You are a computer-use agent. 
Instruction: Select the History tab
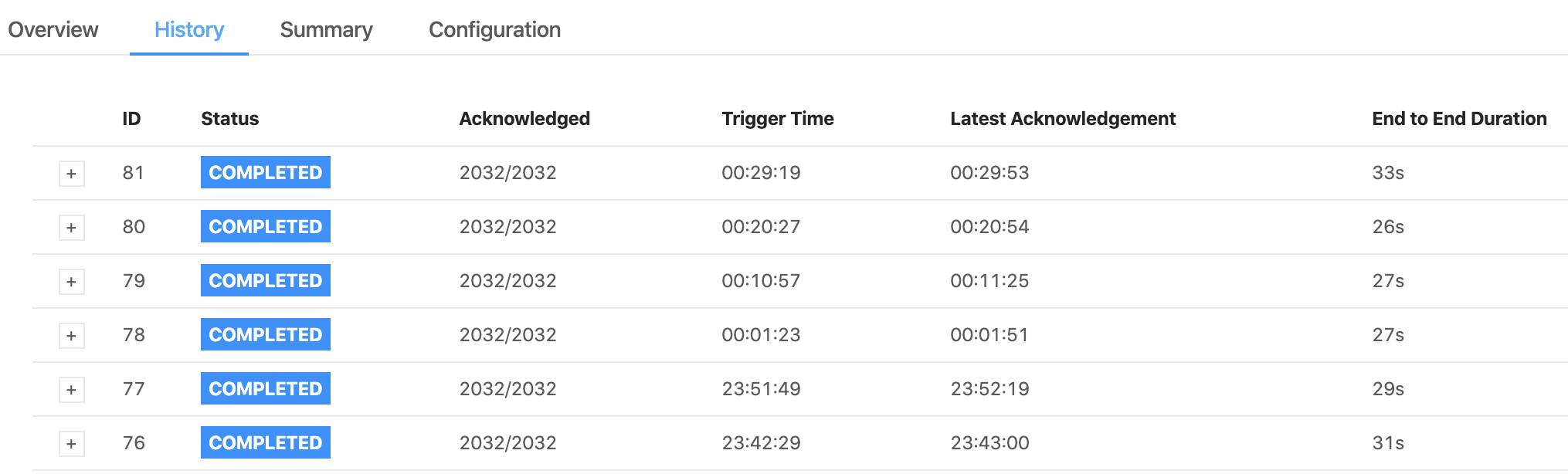(189, 29)
